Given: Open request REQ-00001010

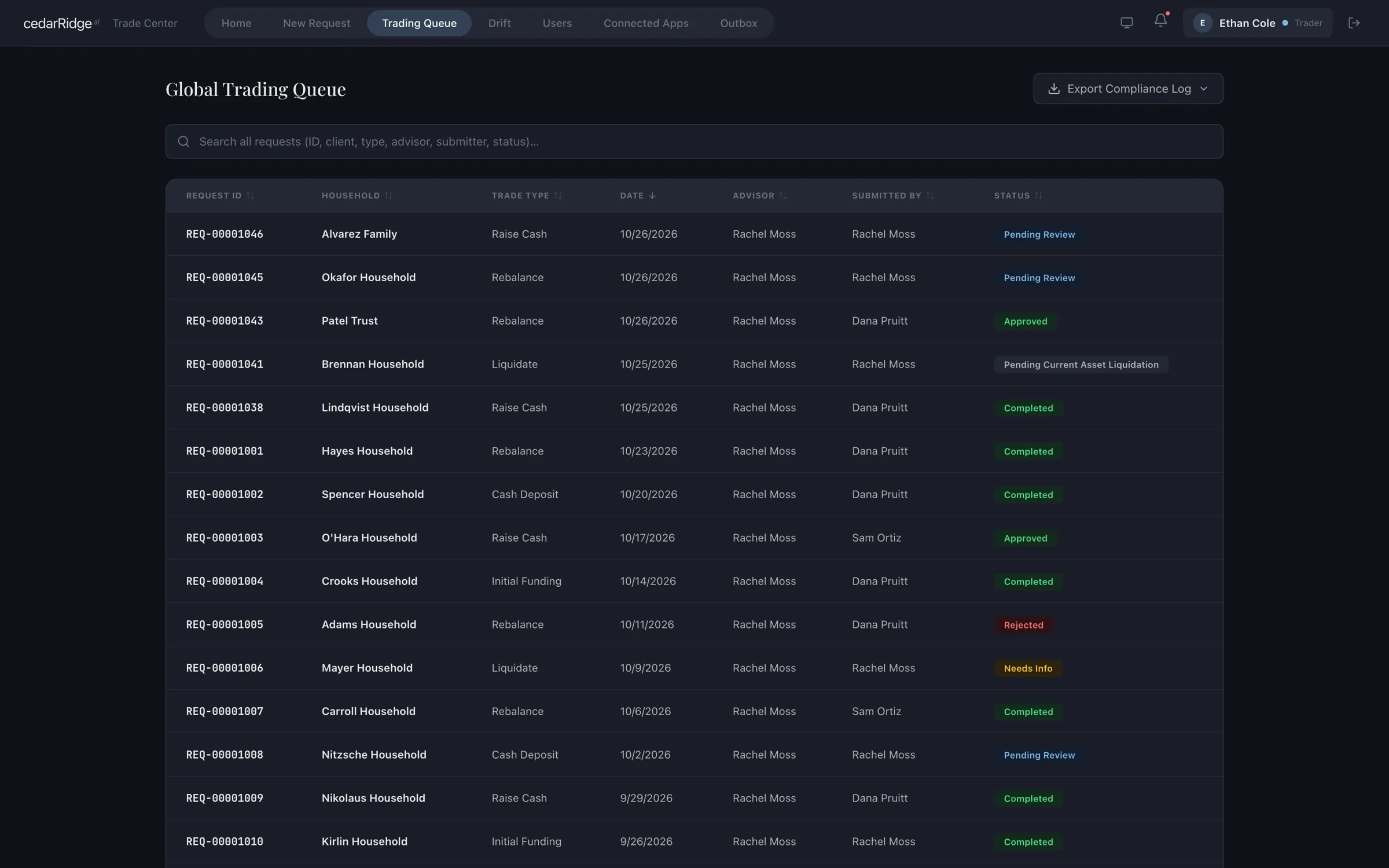Looking at the screenshot, I should click(x=225, y=841).
